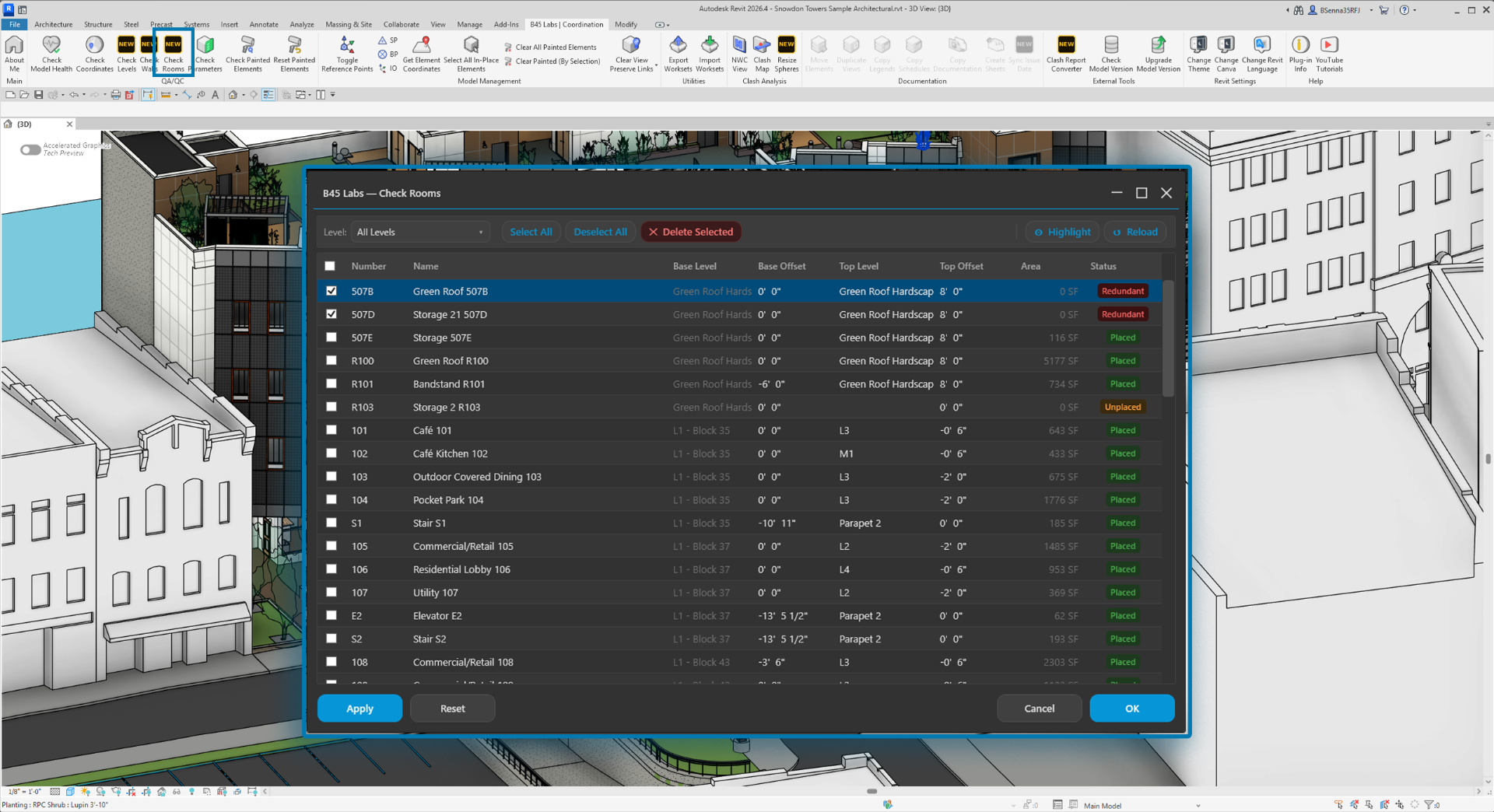The image size is (1494, 812).
Task: Open the Export Worksets utility
Action: point(678,54)
